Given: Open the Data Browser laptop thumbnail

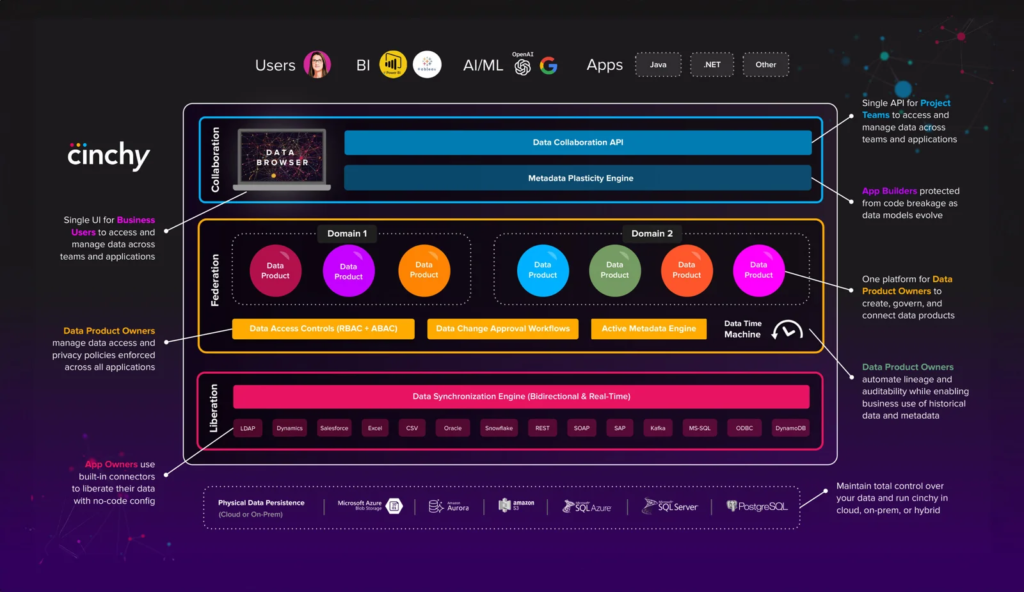Looking at the screenshot, I should pyautogui.click(x=281, y=159).
